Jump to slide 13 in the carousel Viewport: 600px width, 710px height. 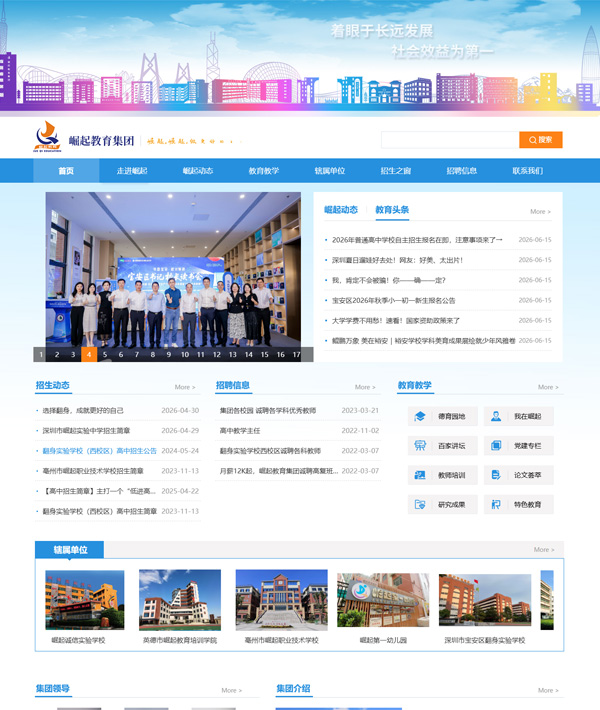pyautogui.click(x=233, y=355)
